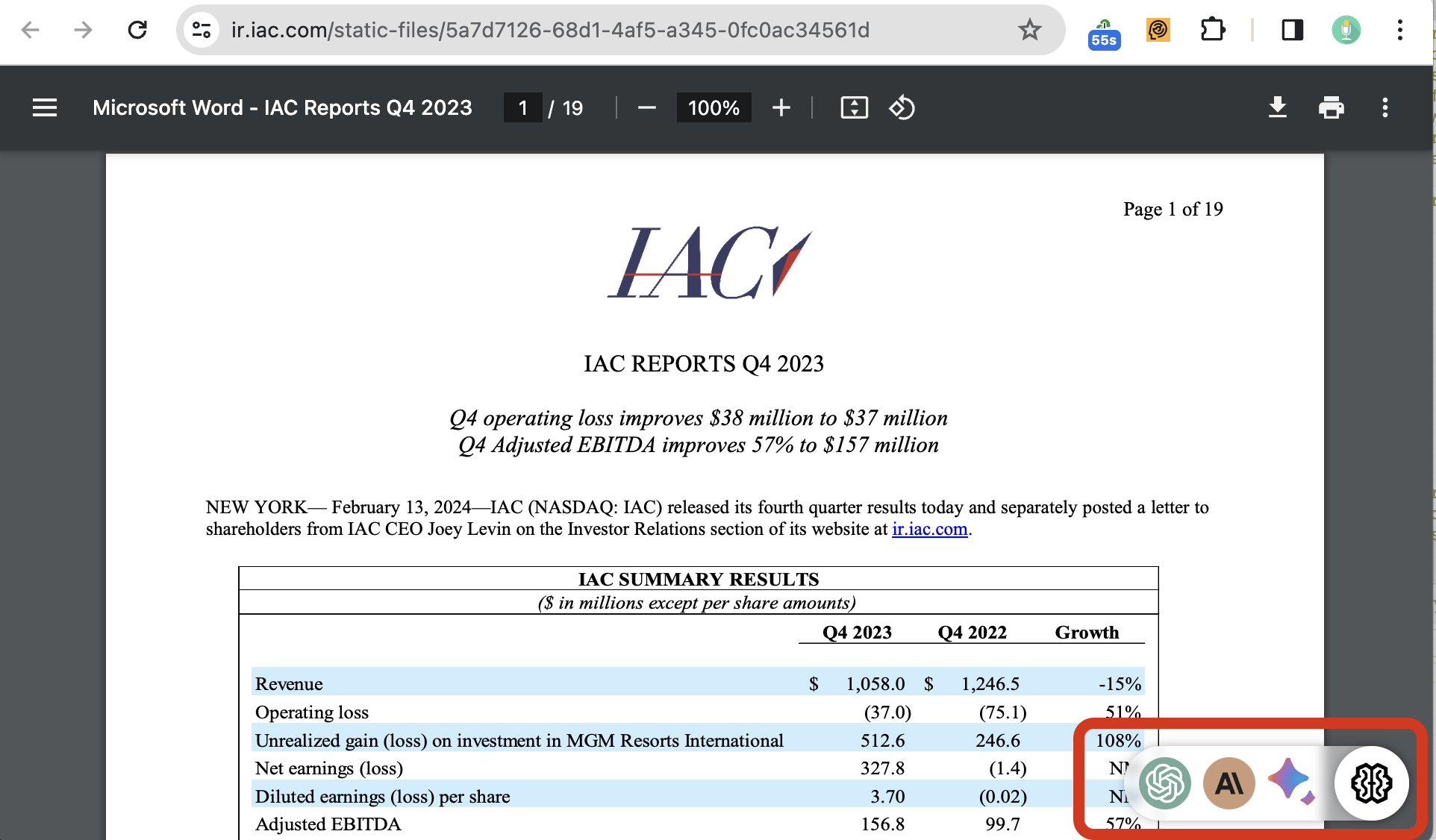Click the 'Unrealized gain (loss)' MGM row label

click(x=519, y=741)
